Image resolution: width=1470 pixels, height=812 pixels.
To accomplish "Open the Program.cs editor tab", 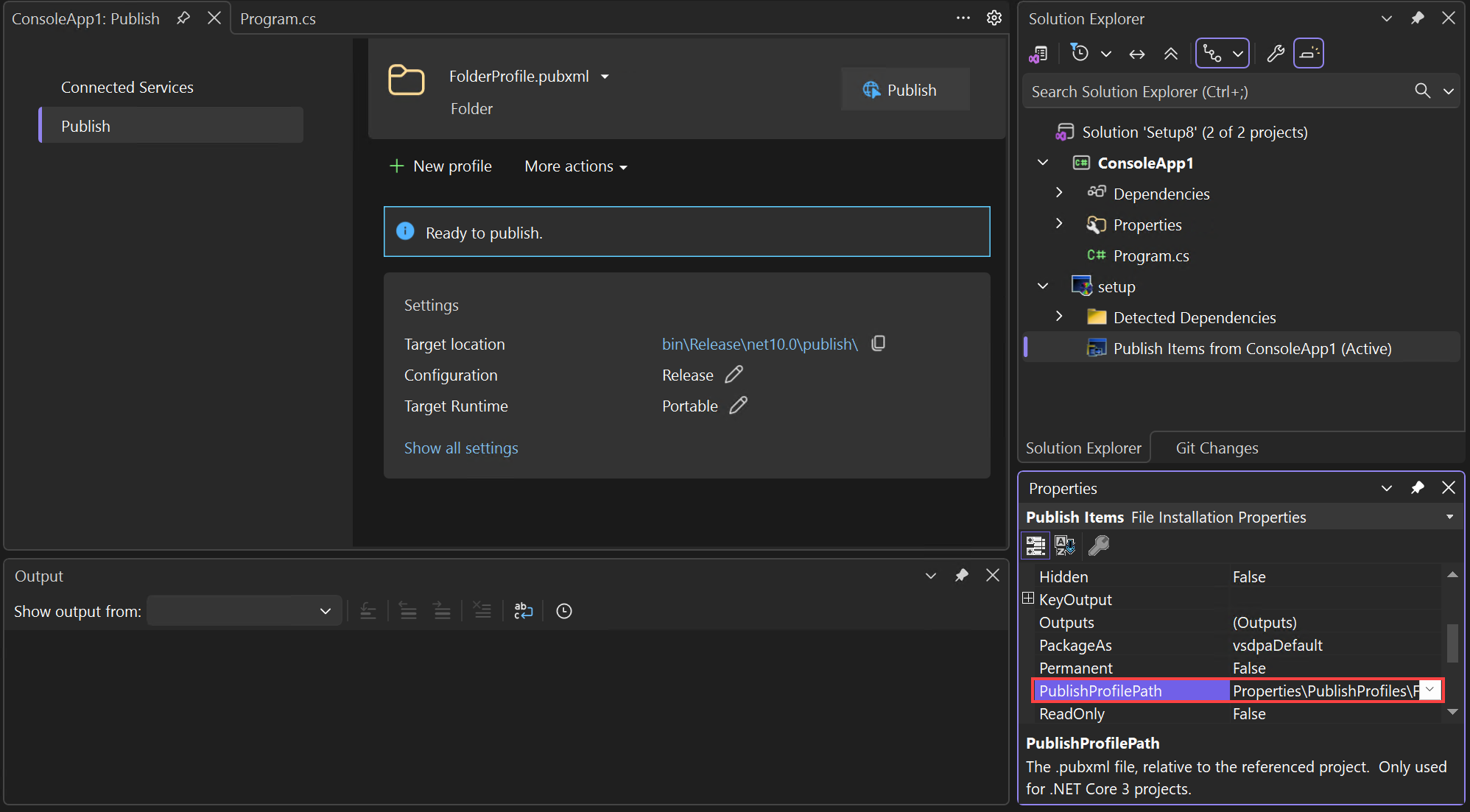I will tap(278, 18).
